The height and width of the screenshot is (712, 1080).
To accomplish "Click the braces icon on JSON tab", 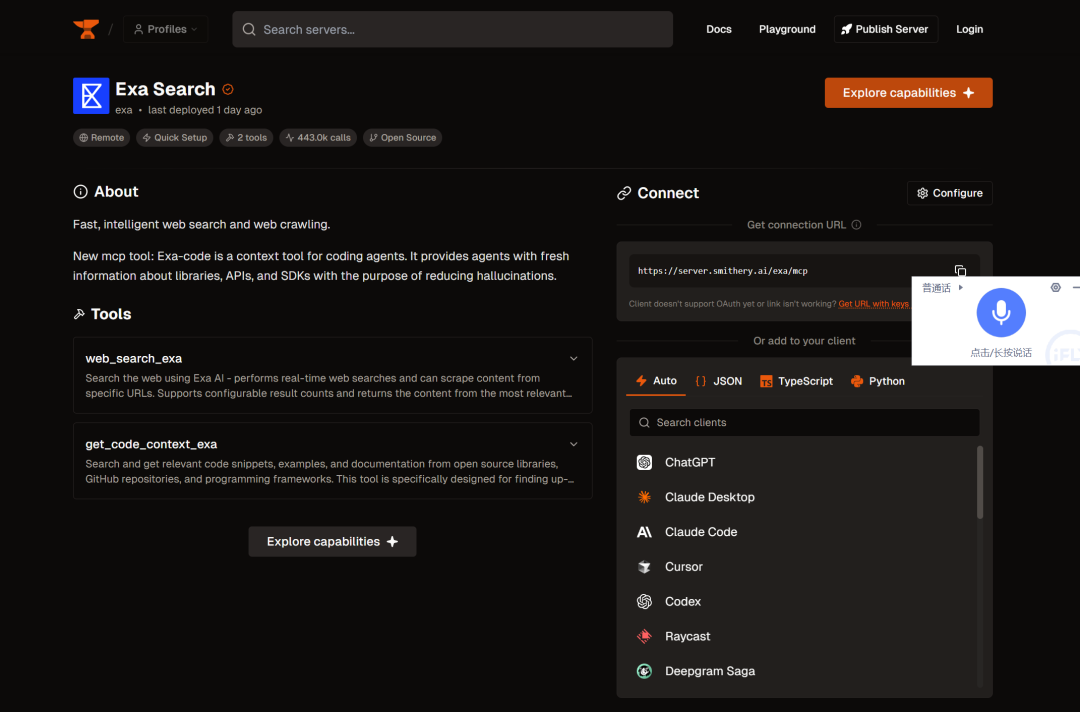I will [x=700, y=381].
